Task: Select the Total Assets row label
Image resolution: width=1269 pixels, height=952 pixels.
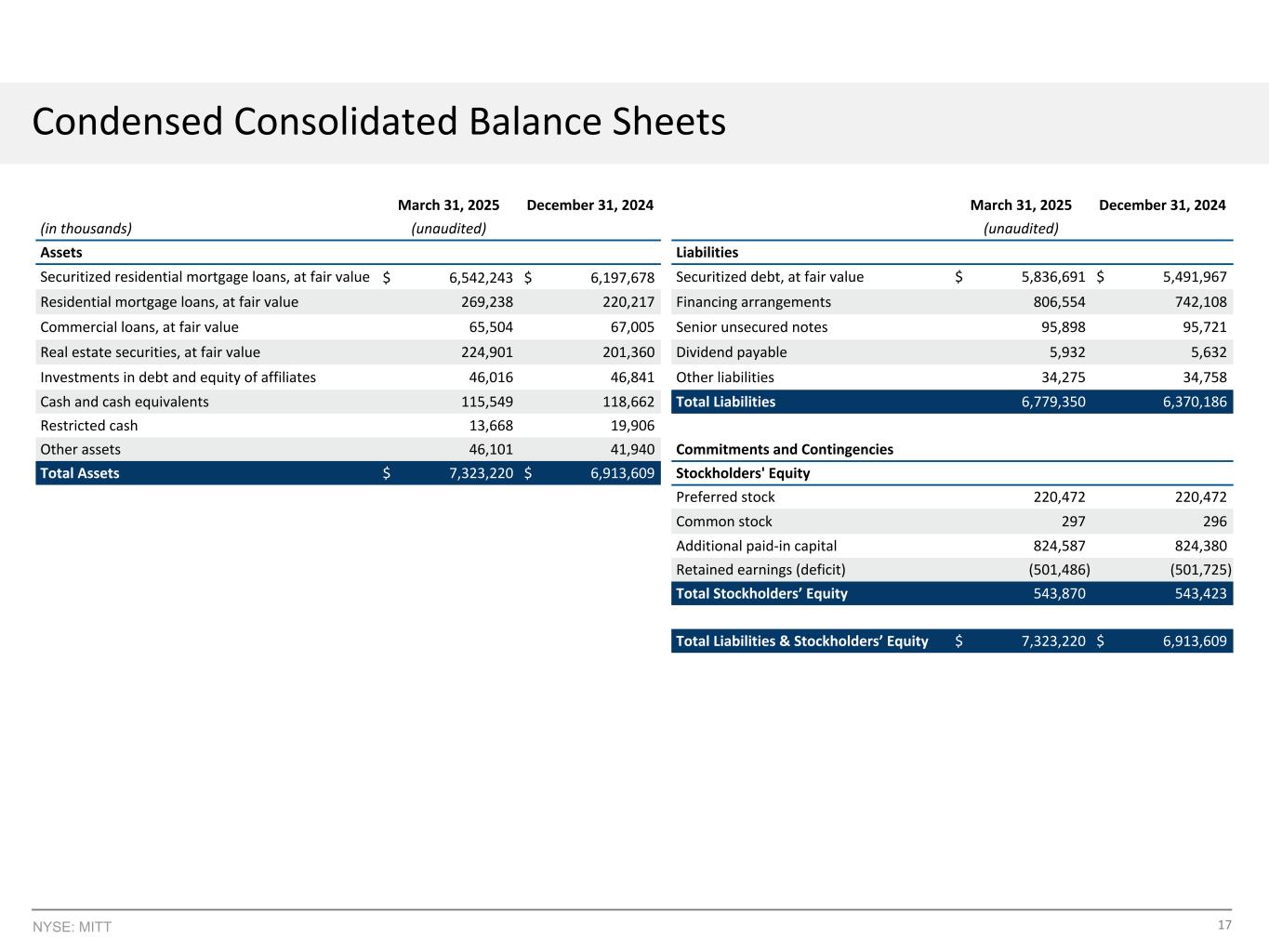Action: pyautogui.click(x=80, y=473)
